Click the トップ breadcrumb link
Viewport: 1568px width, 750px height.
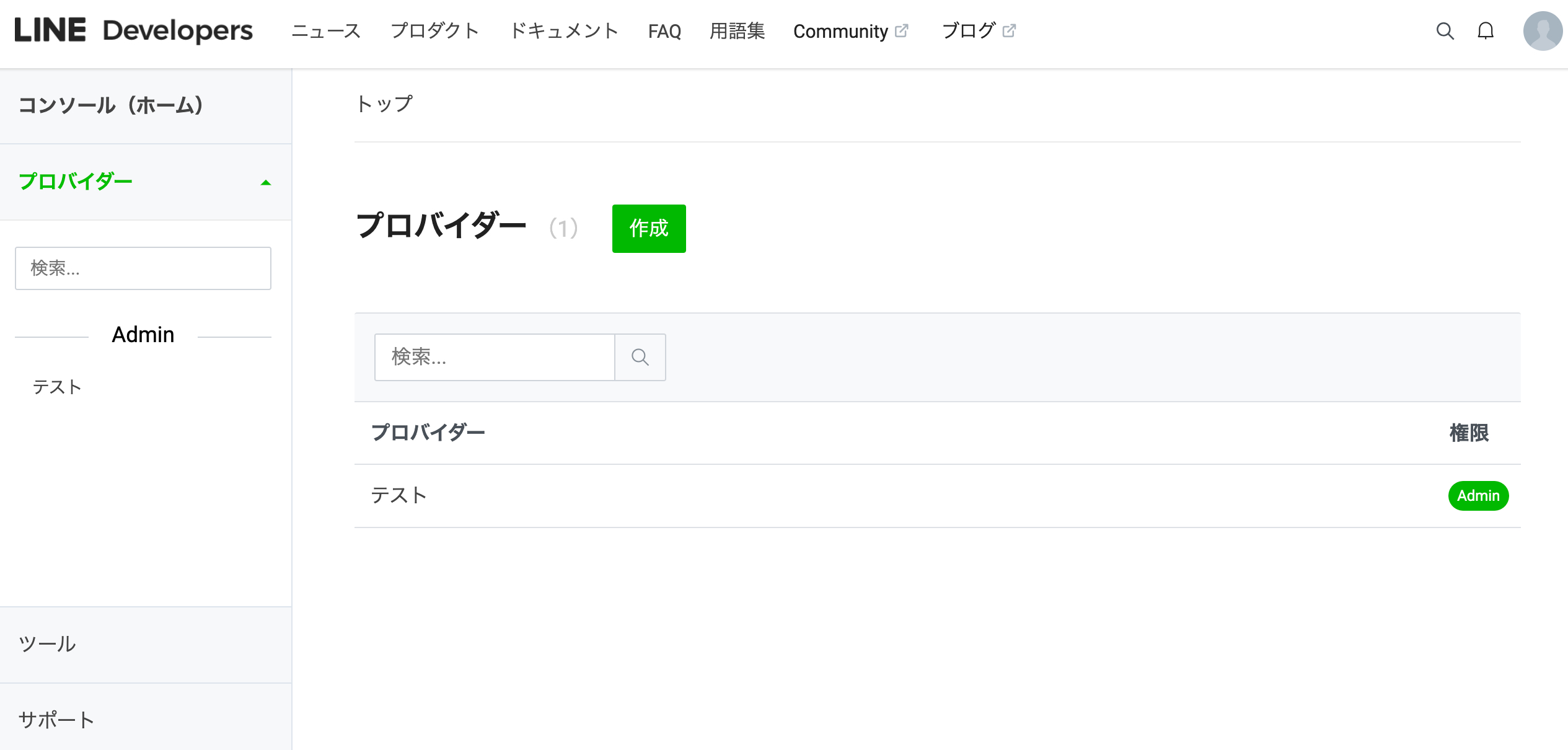click(384, 102)
